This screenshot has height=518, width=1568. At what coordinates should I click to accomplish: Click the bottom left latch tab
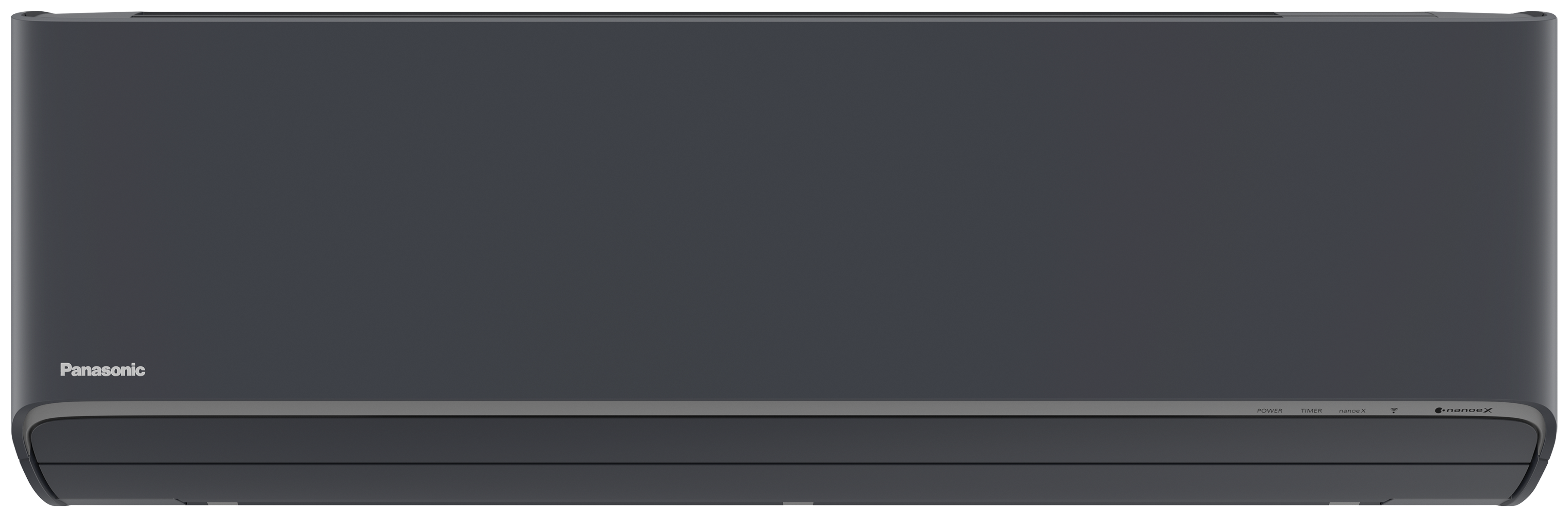[222, 503]
